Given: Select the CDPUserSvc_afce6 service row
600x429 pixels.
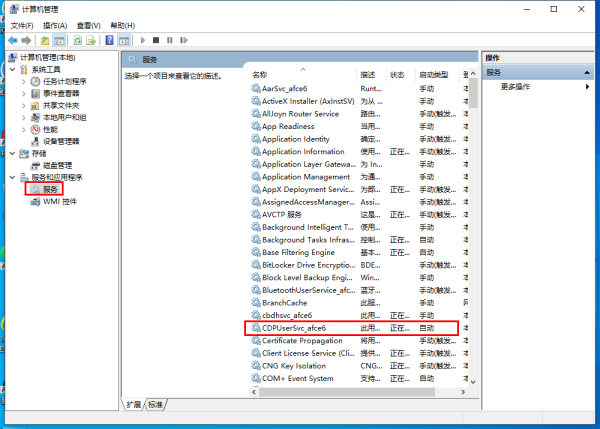Looking at the screenshot, I should click(351, 328).
